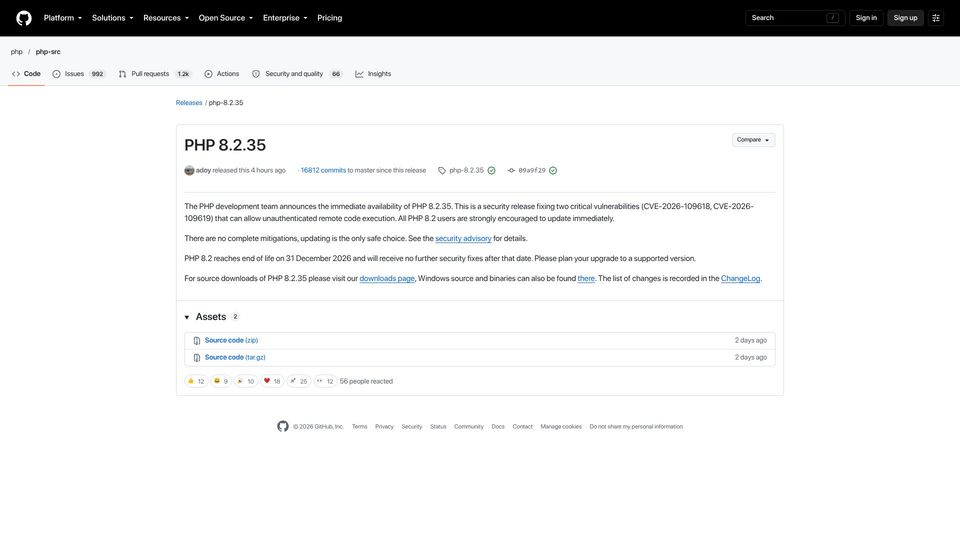Viewport: 960px width, 540px height.
Task: Click '56 people reacted' text
Action: point(366,381)
